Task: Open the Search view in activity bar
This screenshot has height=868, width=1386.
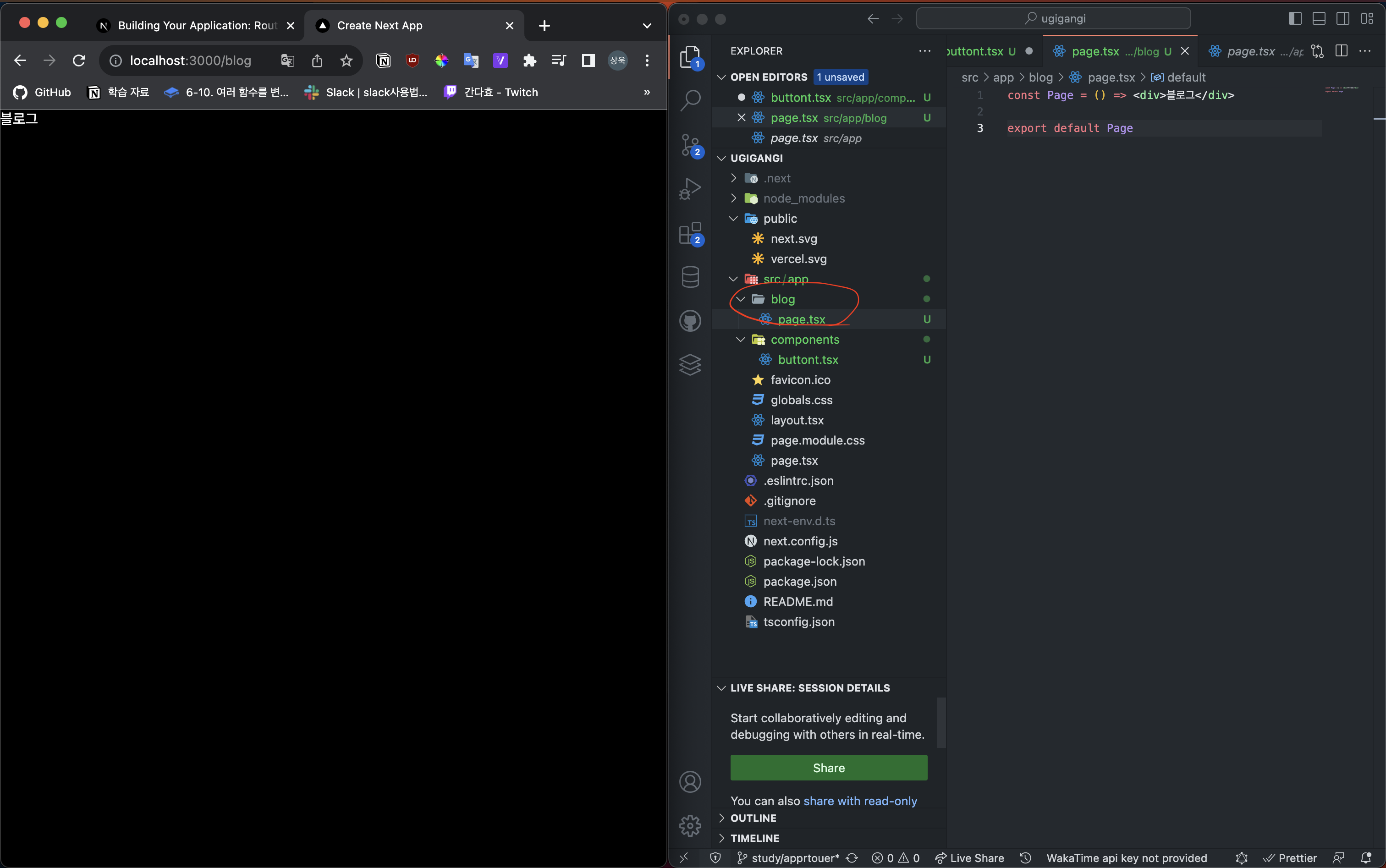Action: point(690,100)
